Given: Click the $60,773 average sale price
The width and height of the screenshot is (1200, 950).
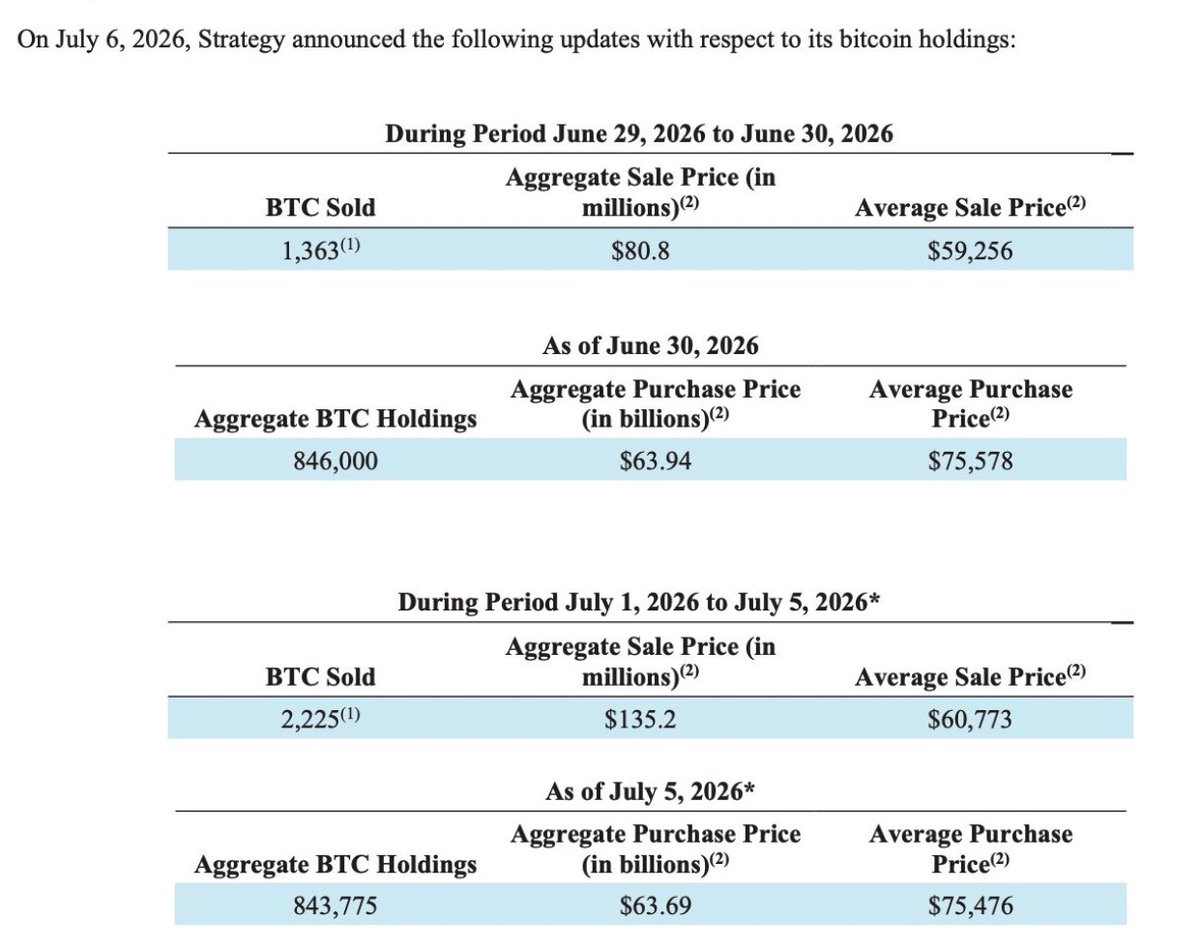Looking at the screenshot, I should 970,718.
